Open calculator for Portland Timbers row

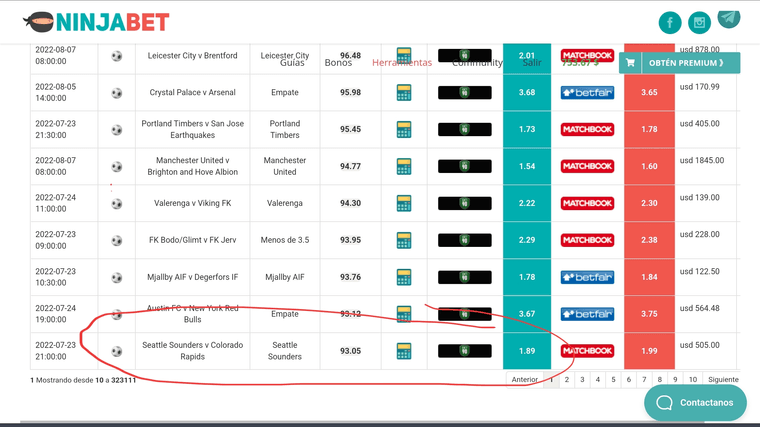(x=404, y=129)
